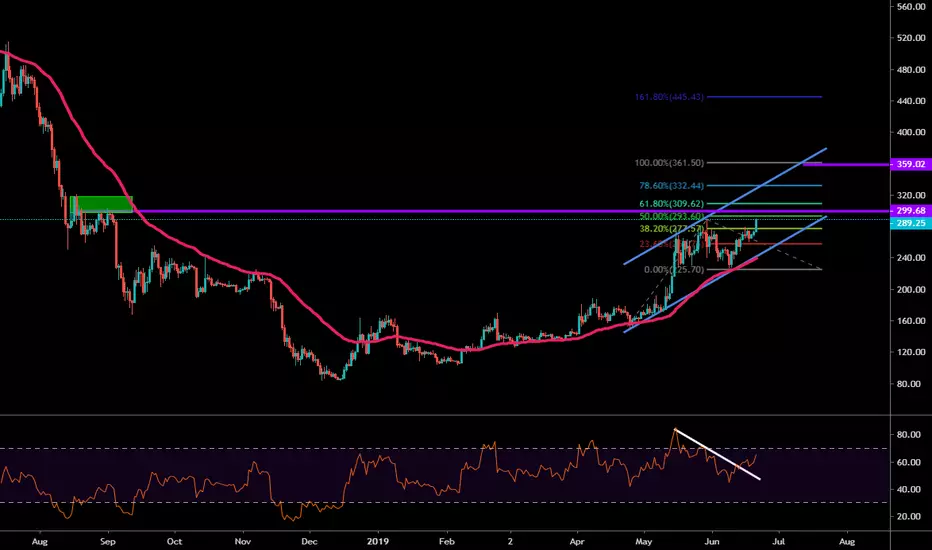Click the 120.00 price scale value

coord(911,352)
